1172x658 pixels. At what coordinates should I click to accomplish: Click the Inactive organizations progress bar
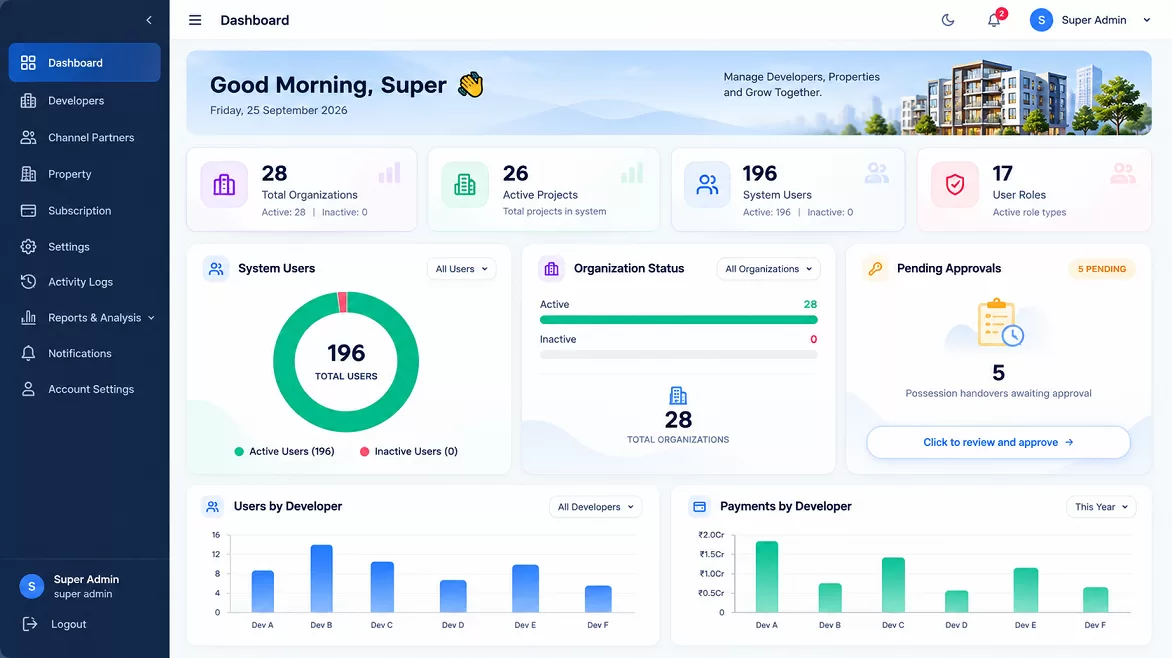[679, 354]
